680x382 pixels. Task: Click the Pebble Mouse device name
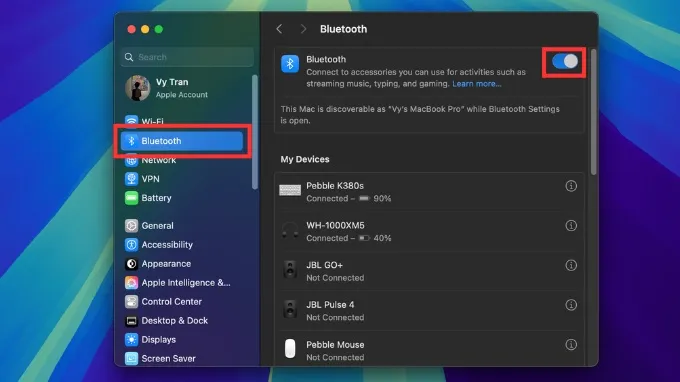(x=335, y=345)
